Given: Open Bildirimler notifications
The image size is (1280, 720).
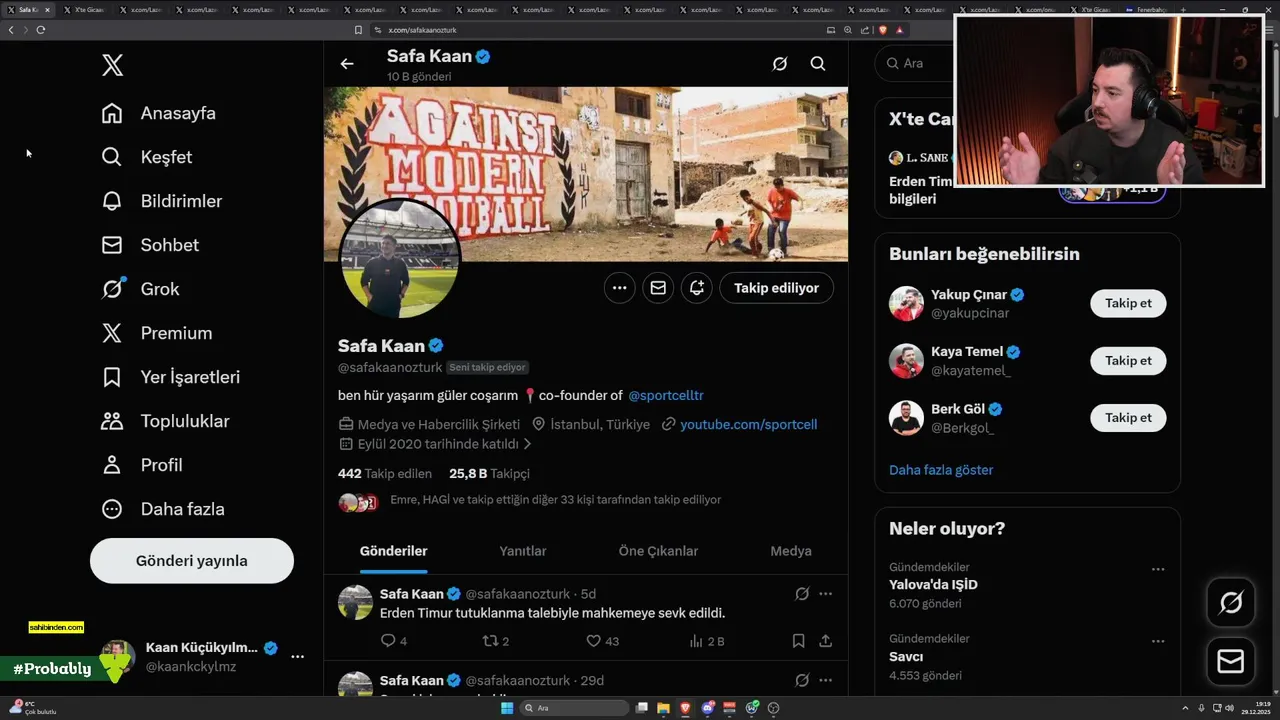Looking at the screenshot, I should pyautogui.click(x=162, y=201).
